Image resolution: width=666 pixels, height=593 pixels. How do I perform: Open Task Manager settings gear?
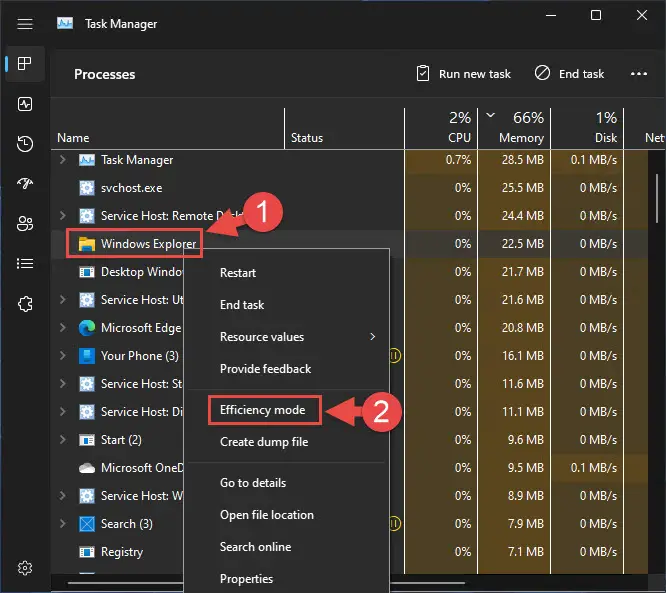[25, 568]
